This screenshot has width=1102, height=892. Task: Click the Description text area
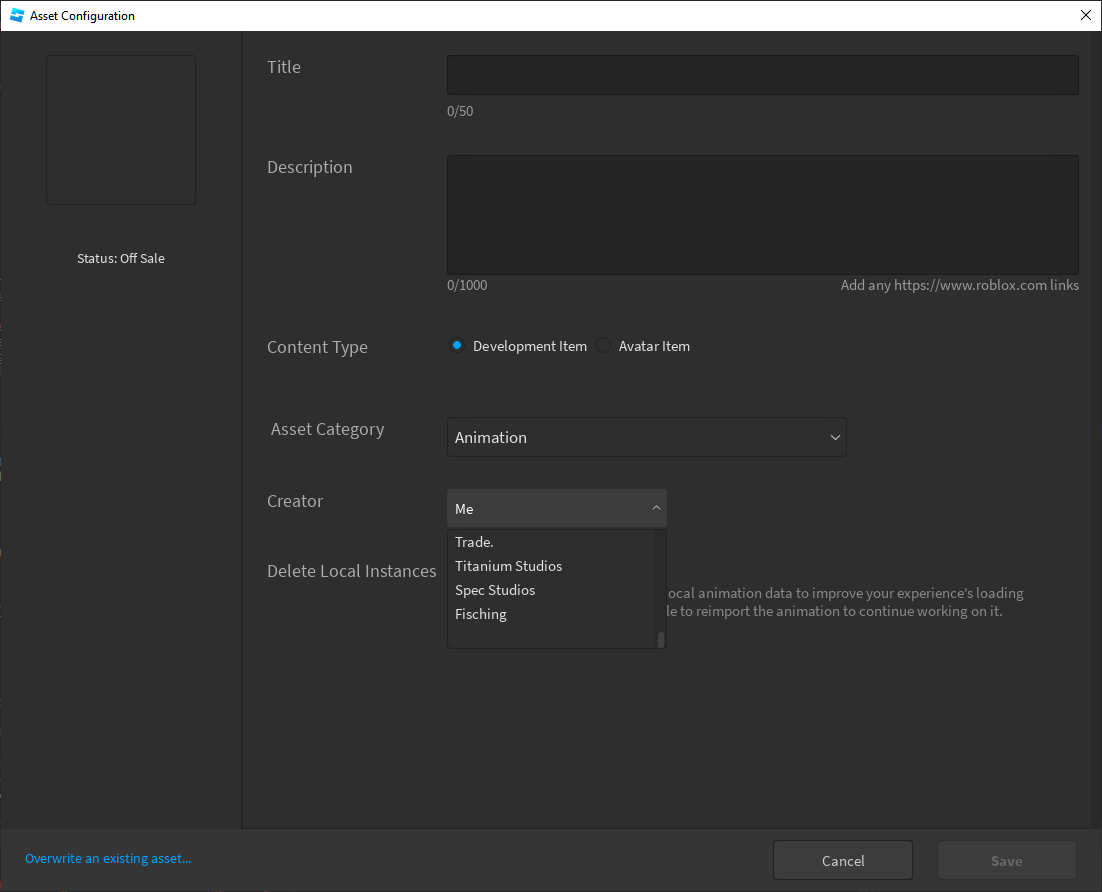coord(762,214)
